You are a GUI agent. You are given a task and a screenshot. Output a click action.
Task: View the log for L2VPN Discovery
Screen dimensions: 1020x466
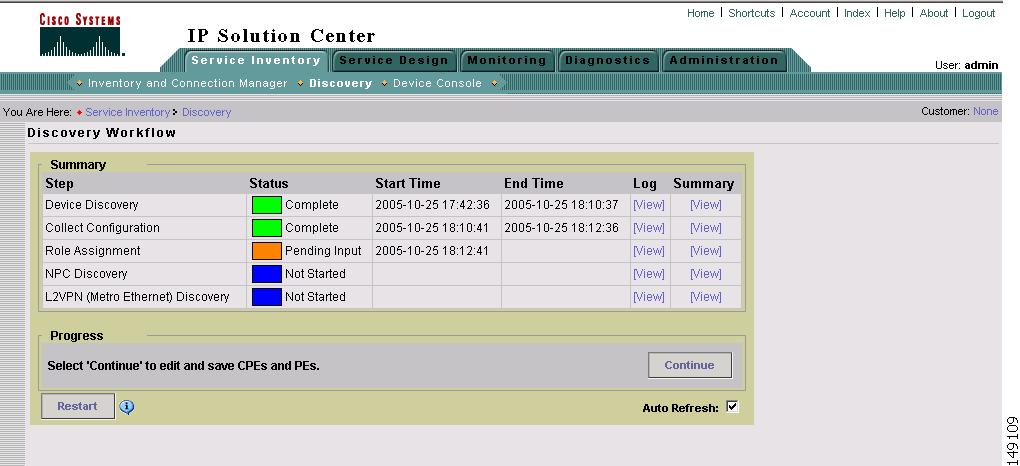[x=649, y=297]
